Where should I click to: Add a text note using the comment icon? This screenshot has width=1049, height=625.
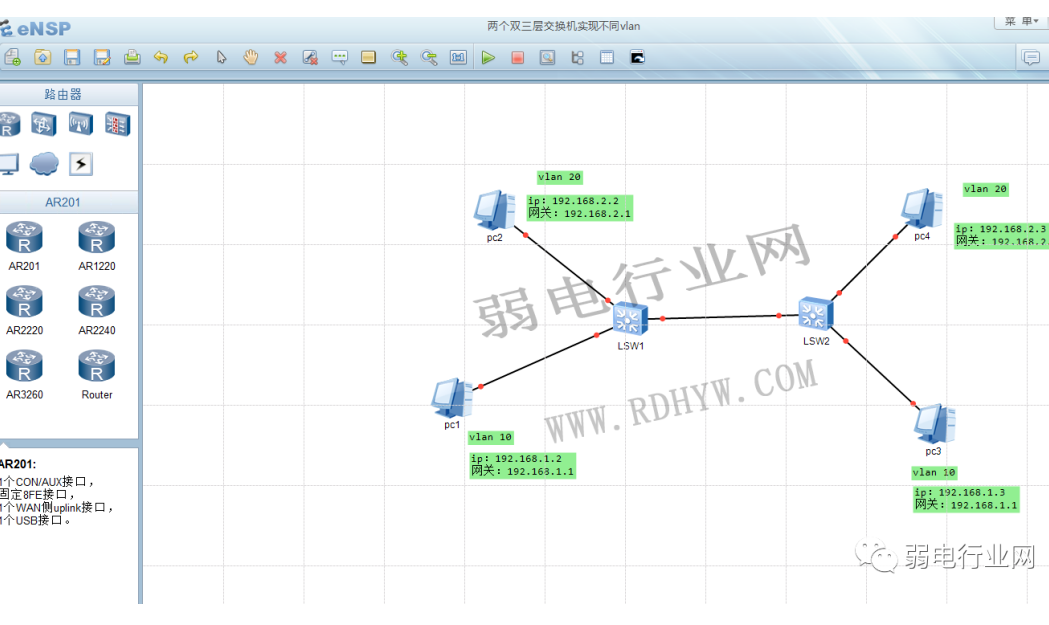coord(339,58)
